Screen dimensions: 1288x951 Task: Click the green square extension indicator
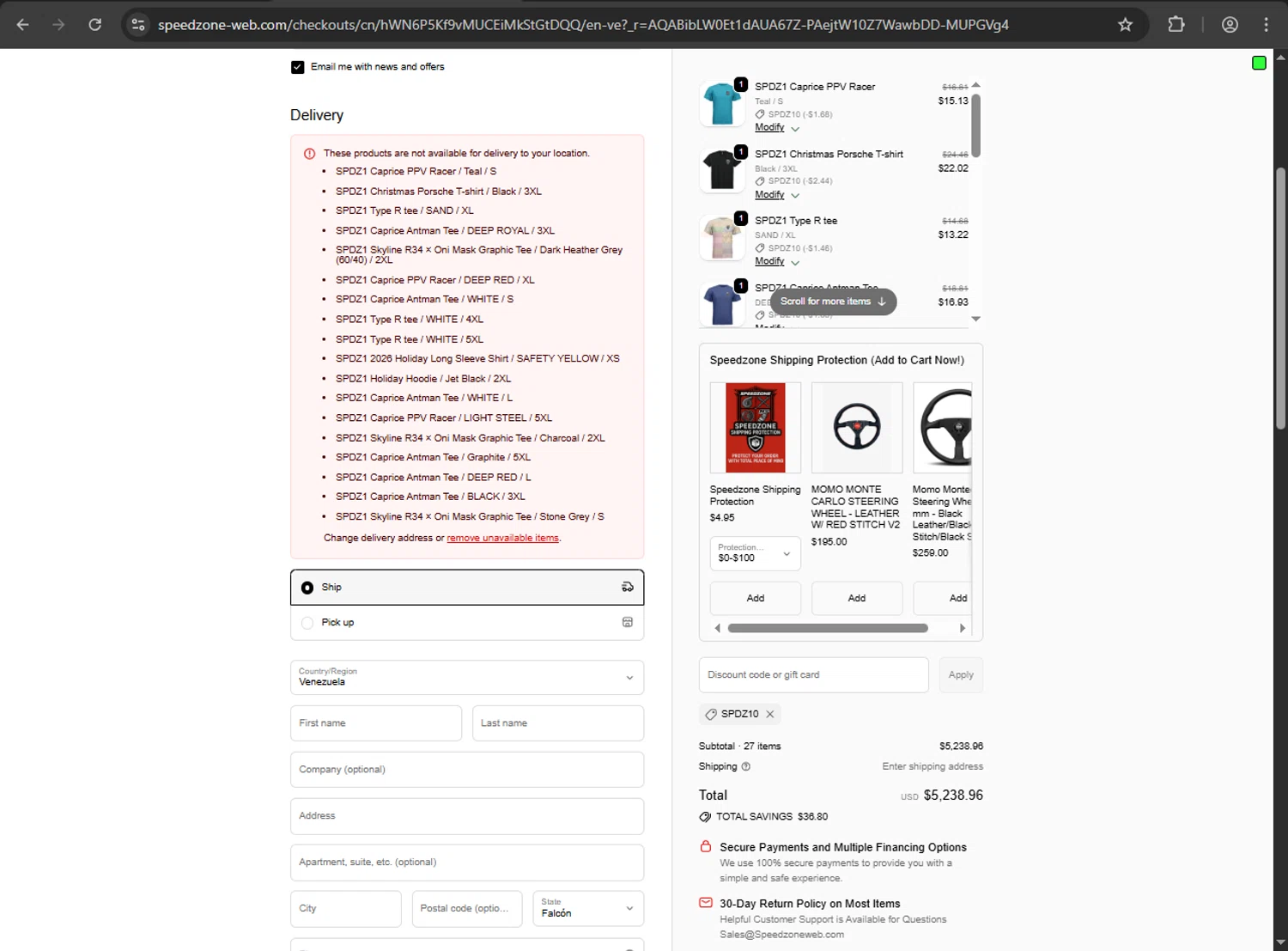1259,63
